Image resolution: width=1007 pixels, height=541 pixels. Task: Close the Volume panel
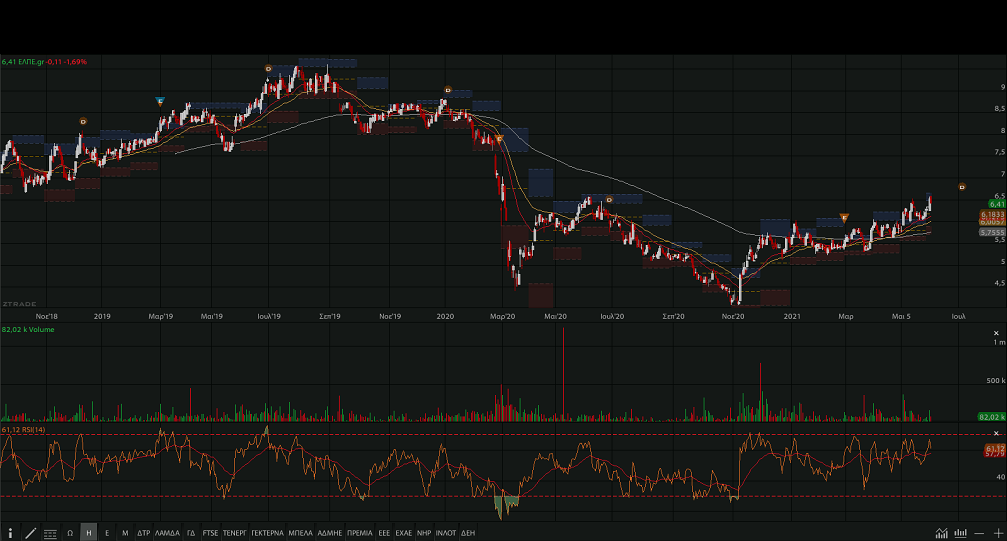[x=996, y=331]
